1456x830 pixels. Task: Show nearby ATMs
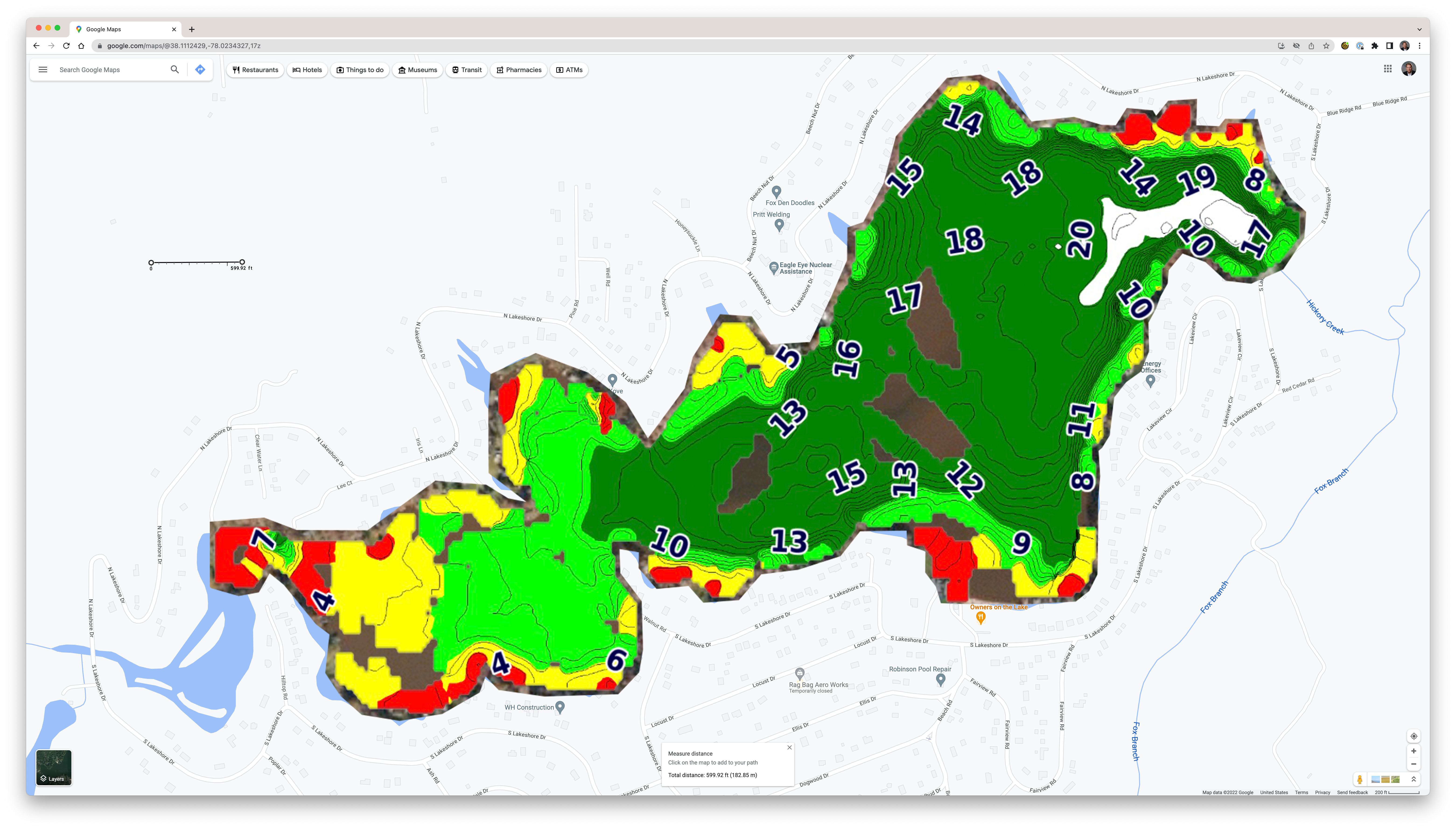click(x=569, y=70)
